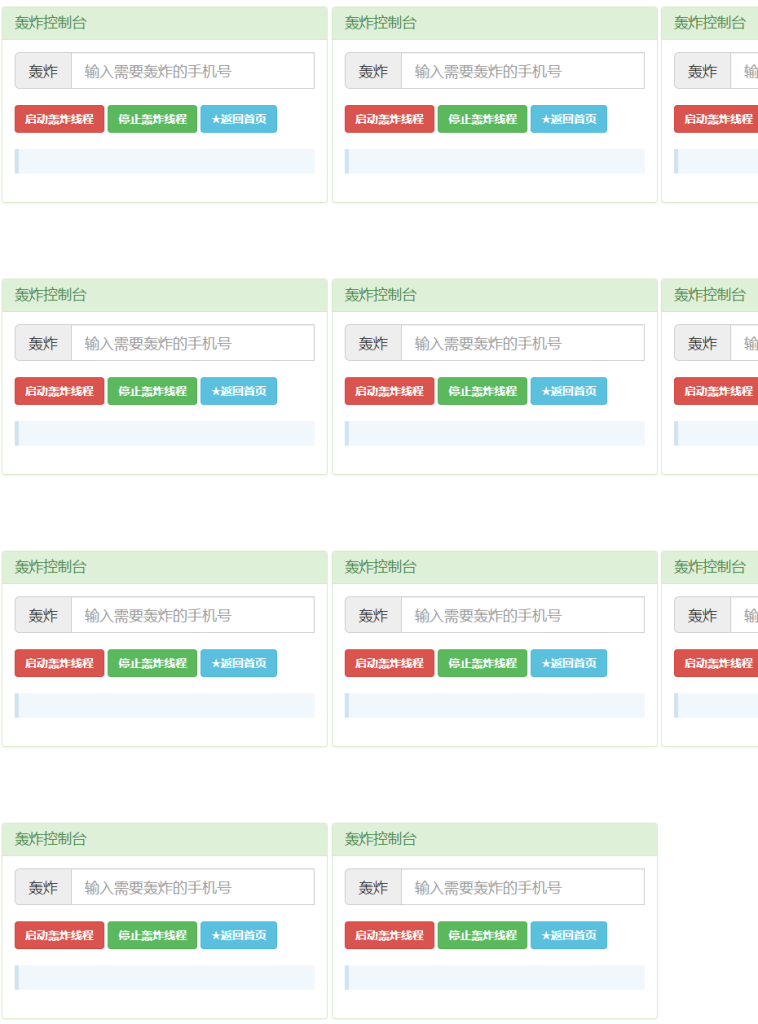The image size is (758, 1024).
Task: Click ★返回首页 in third-row left panel
Action: [x=239, y=663]
